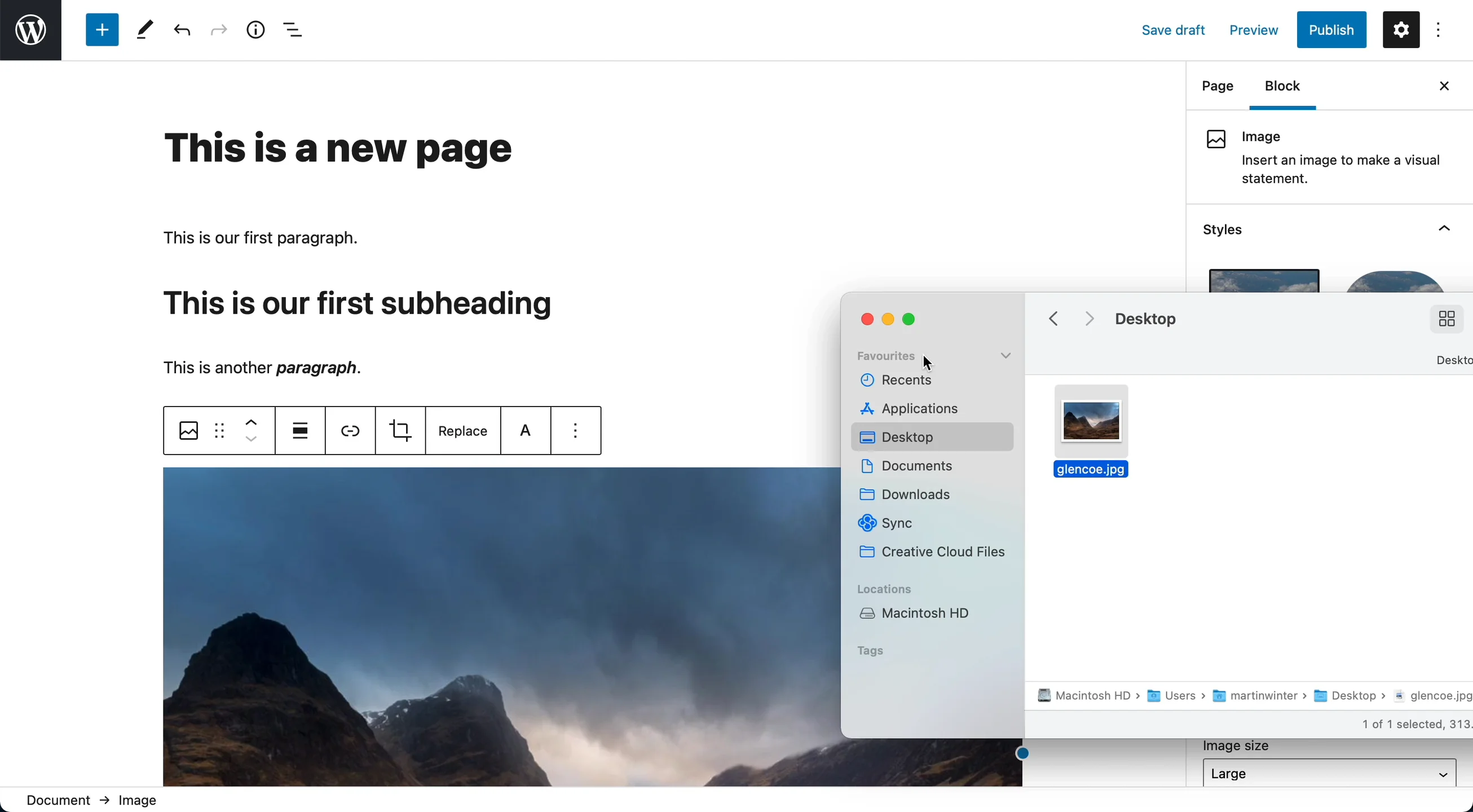Change the Image block type icon
Image resolution: width=1473 pixels, height=812 pixels.
click(x=189, y=431)
